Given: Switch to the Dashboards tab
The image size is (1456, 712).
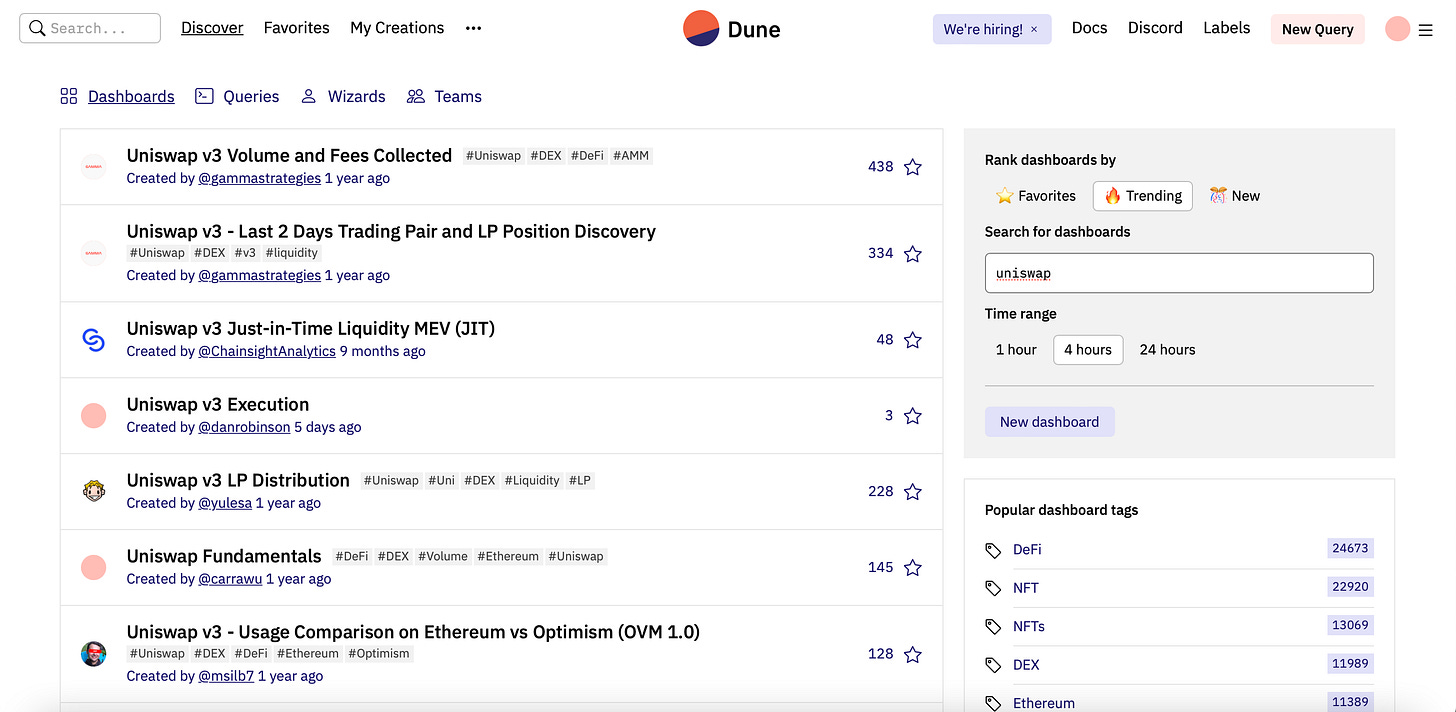Looking at the screenshot, I should click(117, 97).
